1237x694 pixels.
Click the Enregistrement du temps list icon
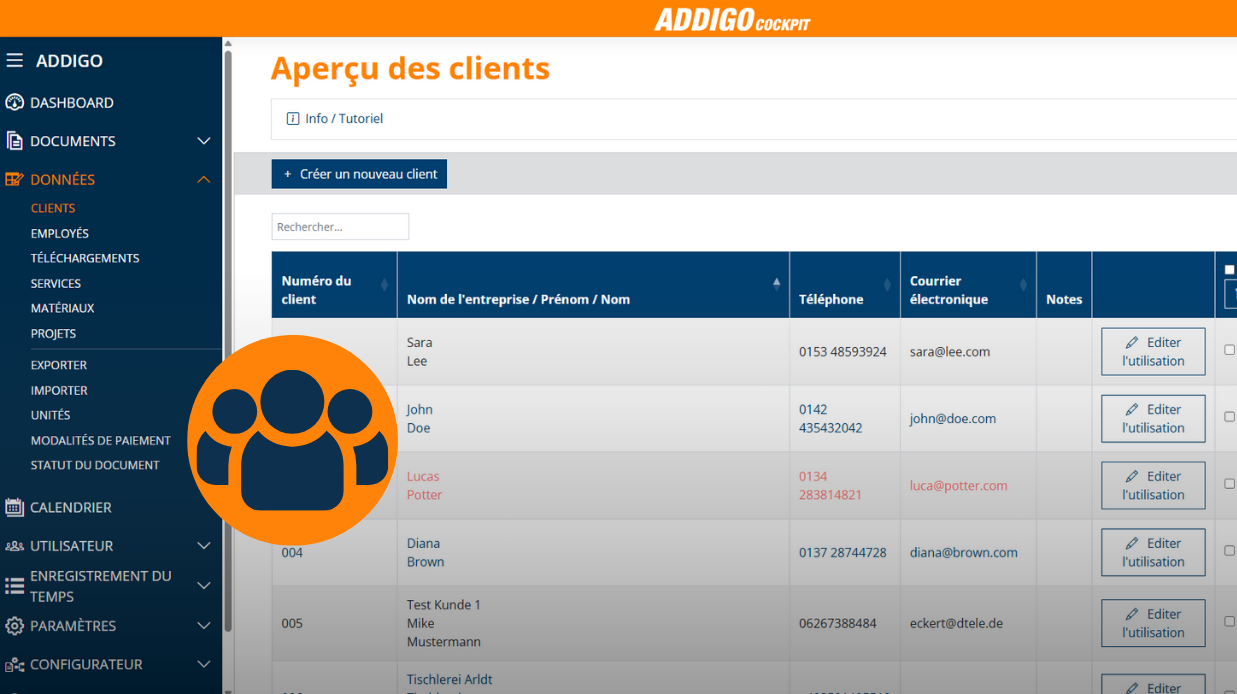pyautogui.click(x=14, y=586)
